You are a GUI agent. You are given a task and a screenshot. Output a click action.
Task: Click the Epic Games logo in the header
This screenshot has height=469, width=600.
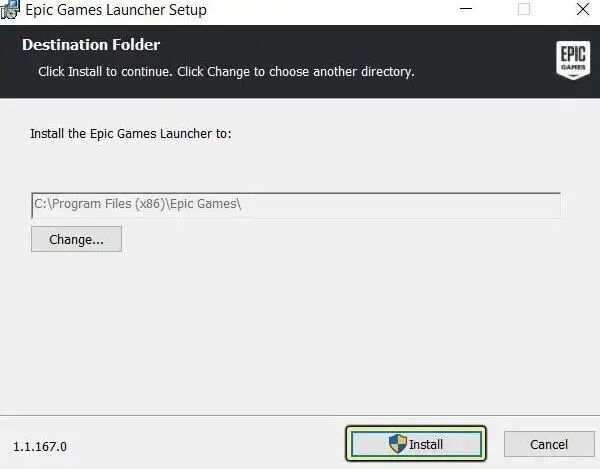[x=573, y=60]
